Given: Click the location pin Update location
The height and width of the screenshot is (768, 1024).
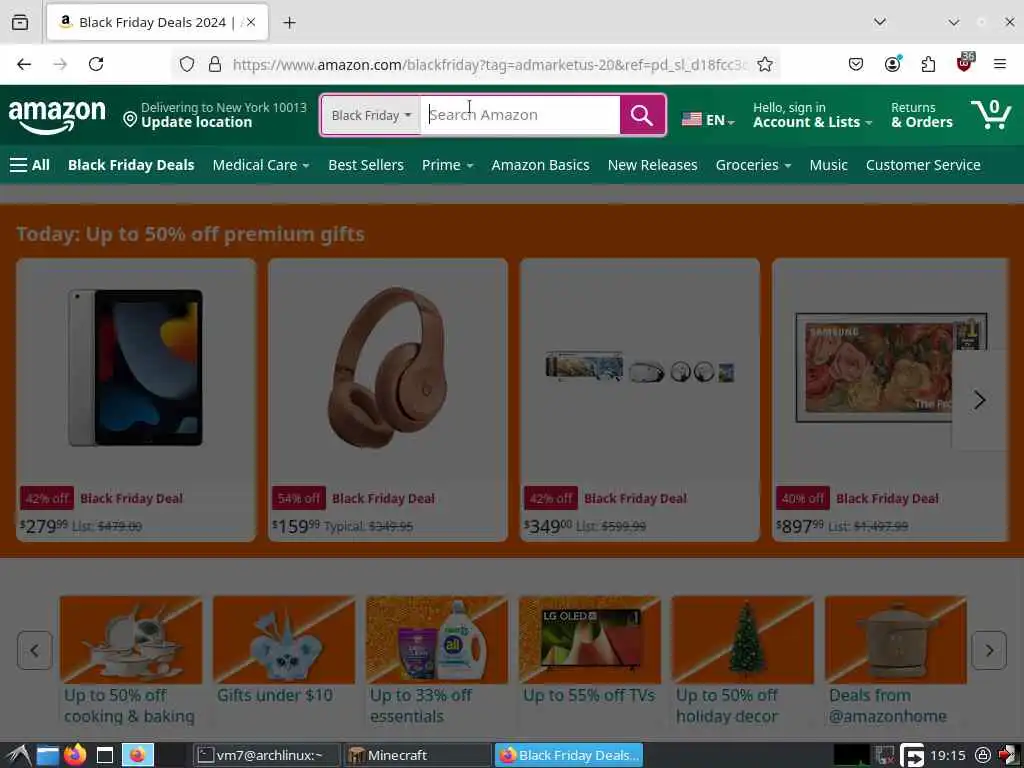Looking at the screenshot, I should (216, 115).
